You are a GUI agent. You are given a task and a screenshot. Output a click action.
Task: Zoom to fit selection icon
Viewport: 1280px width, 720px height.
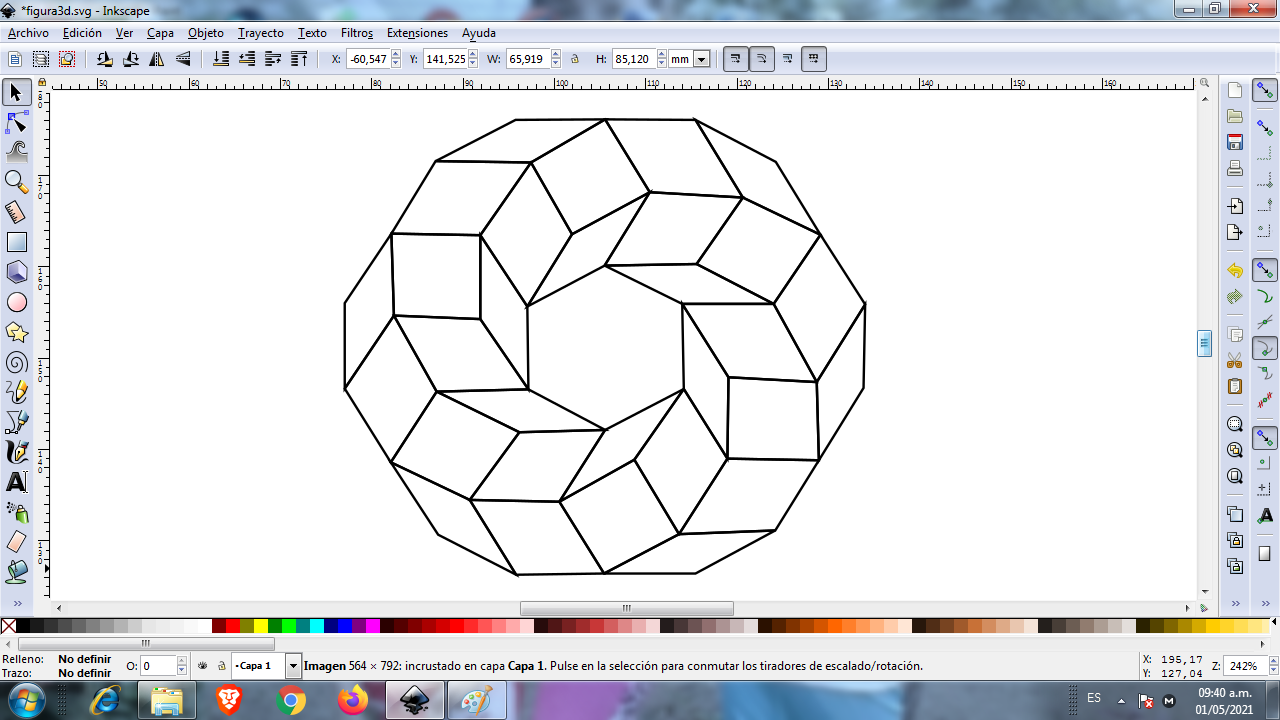[1235, 424]
